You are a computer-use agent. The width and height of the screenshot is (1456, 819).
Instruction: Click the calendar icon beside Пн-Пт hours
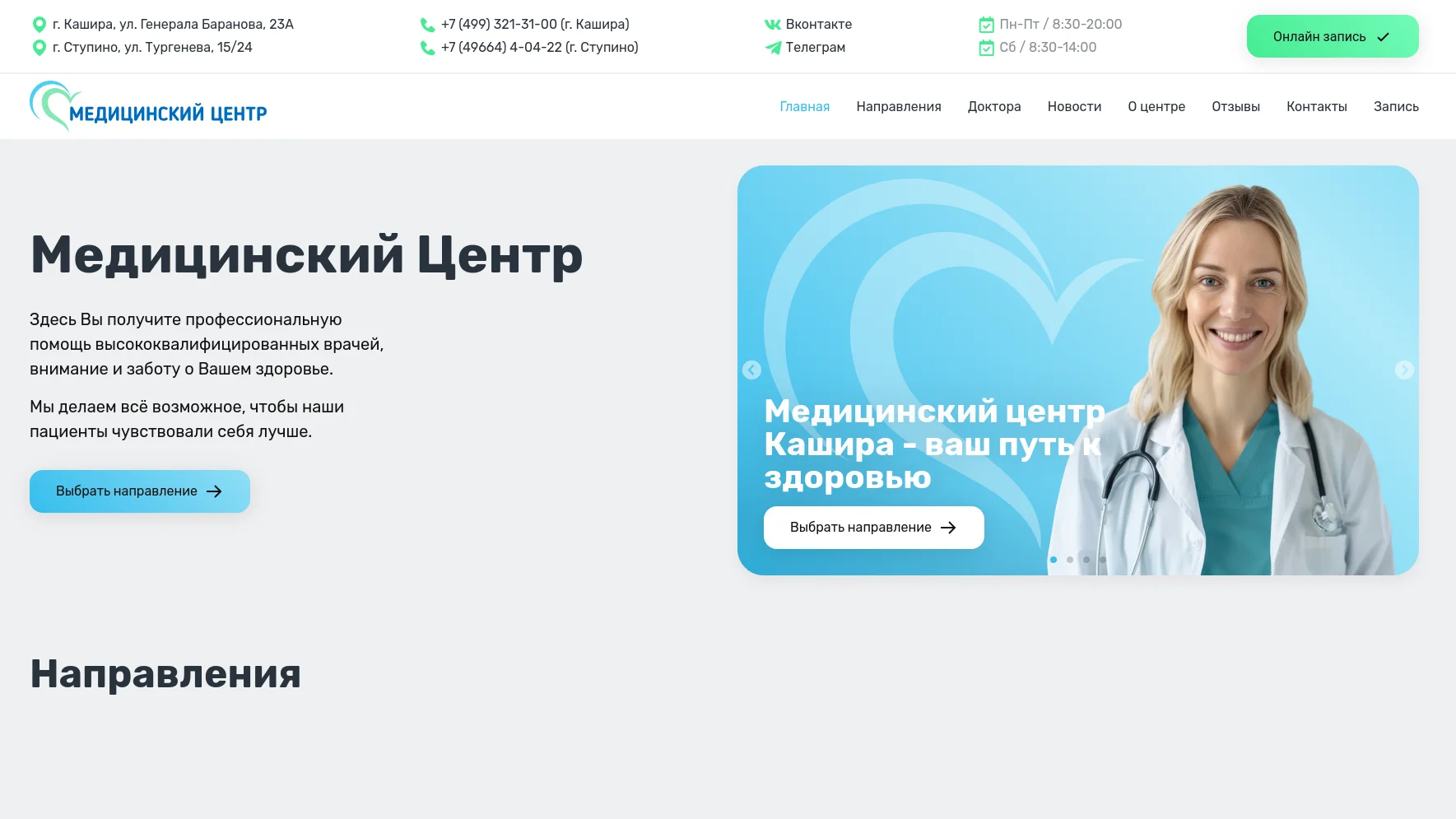(x=986, y=25)
